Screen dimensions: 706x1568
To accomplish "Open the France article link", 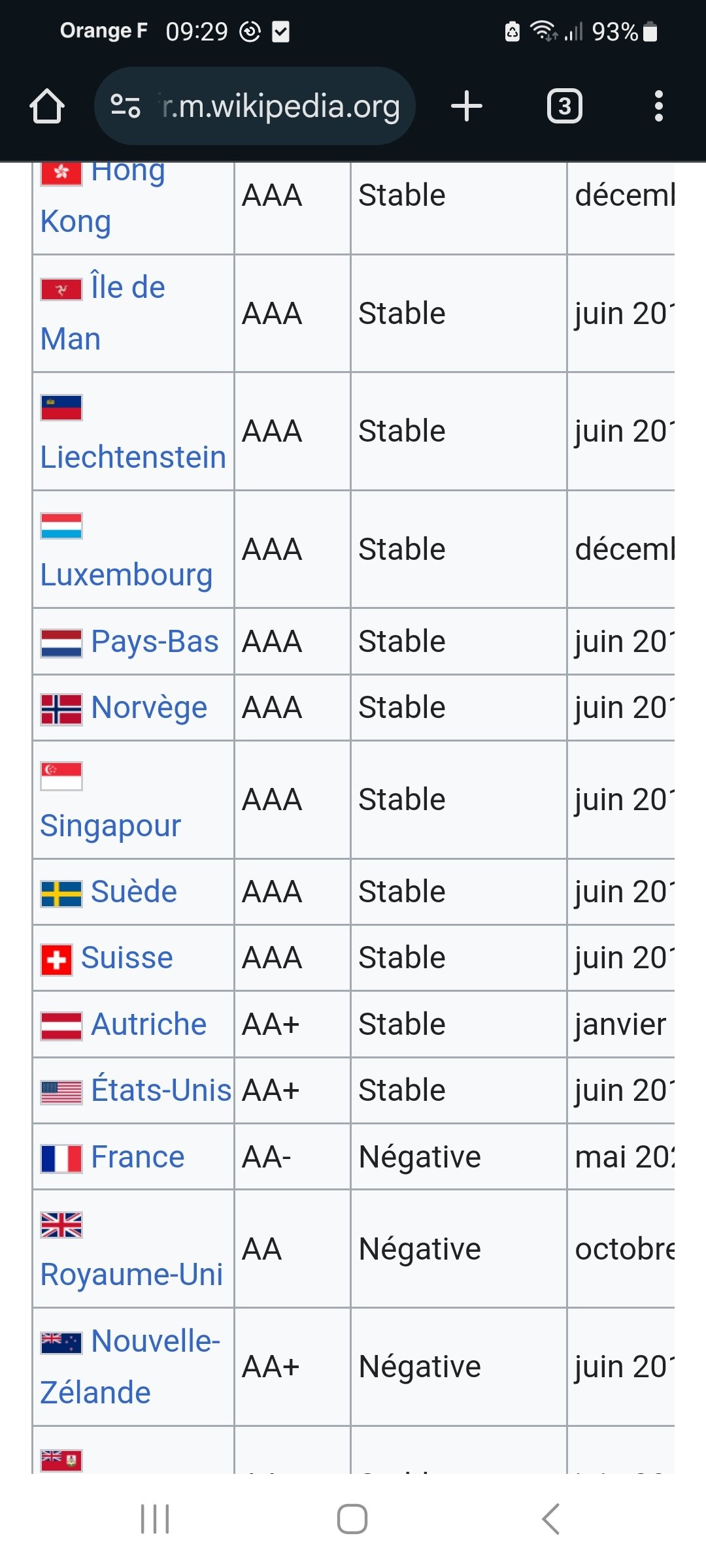I will [138, 1156].
